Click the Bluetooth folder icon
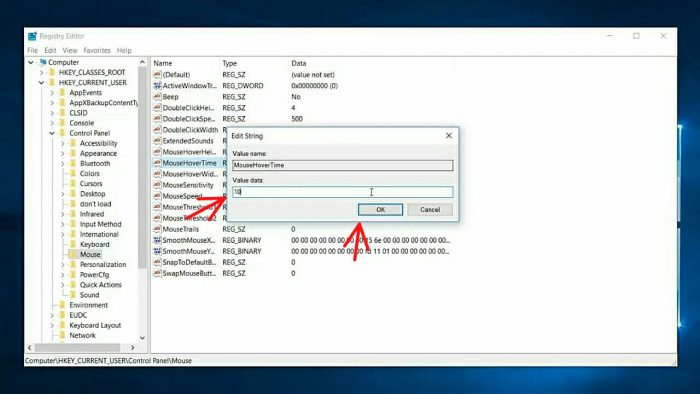This screenshot has height=394, width=700. [73, 164]
